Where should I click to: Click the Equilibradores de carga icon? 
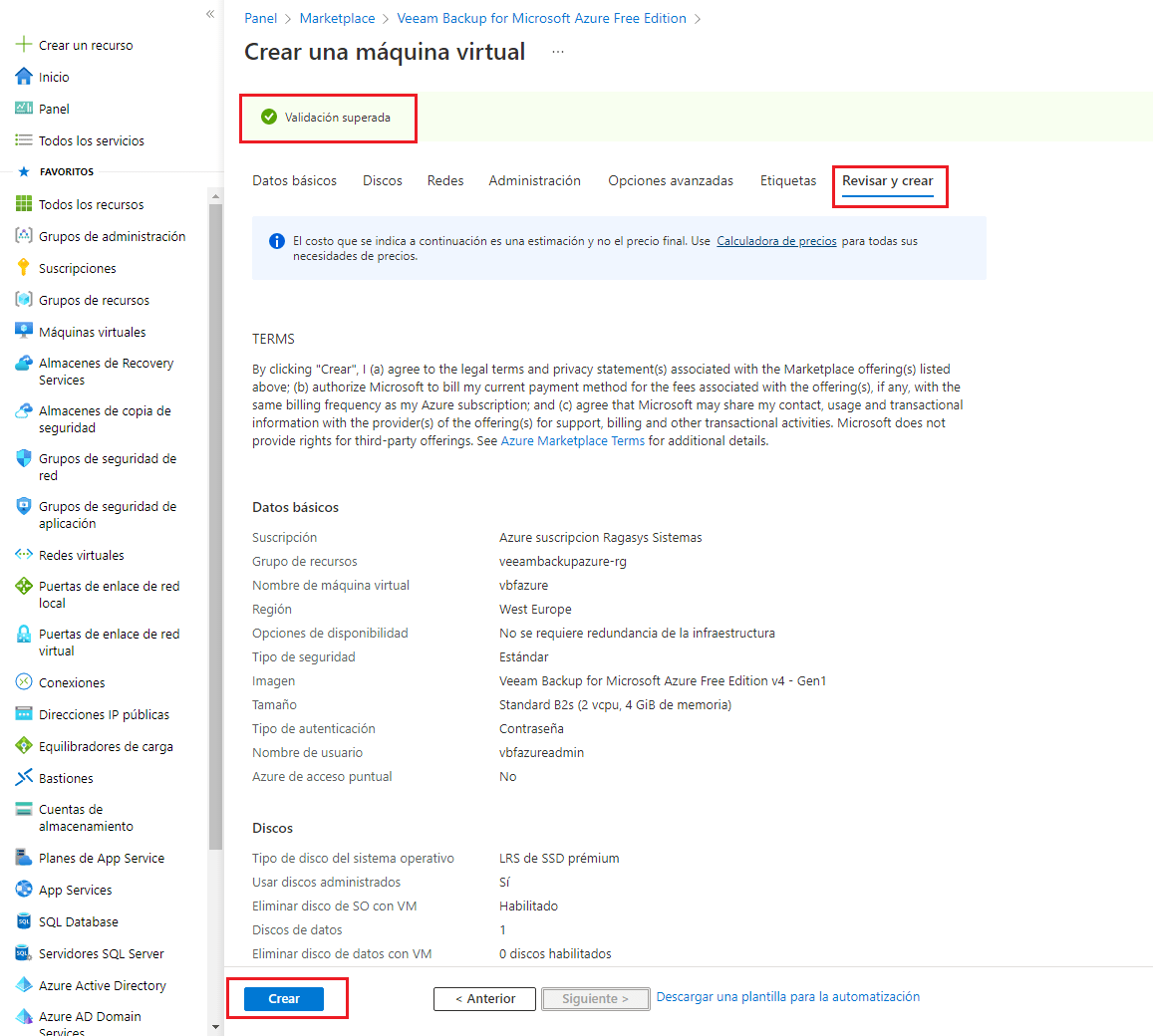pos(24,745)
